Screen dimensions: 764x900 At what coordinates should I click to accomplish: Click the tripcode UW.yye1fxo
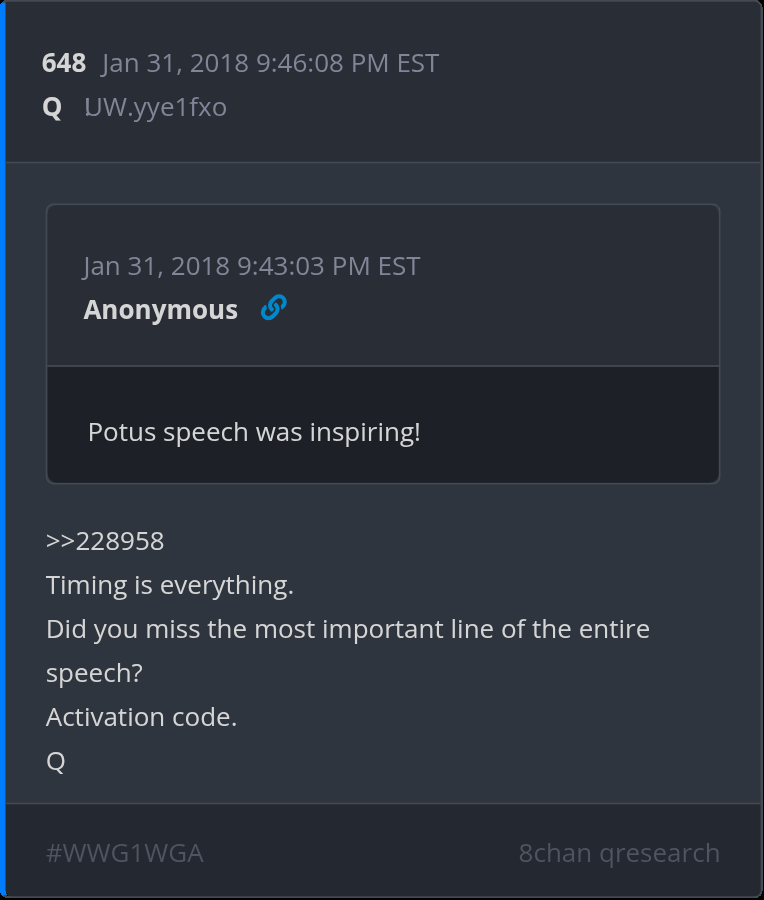[x=155, y=107]
